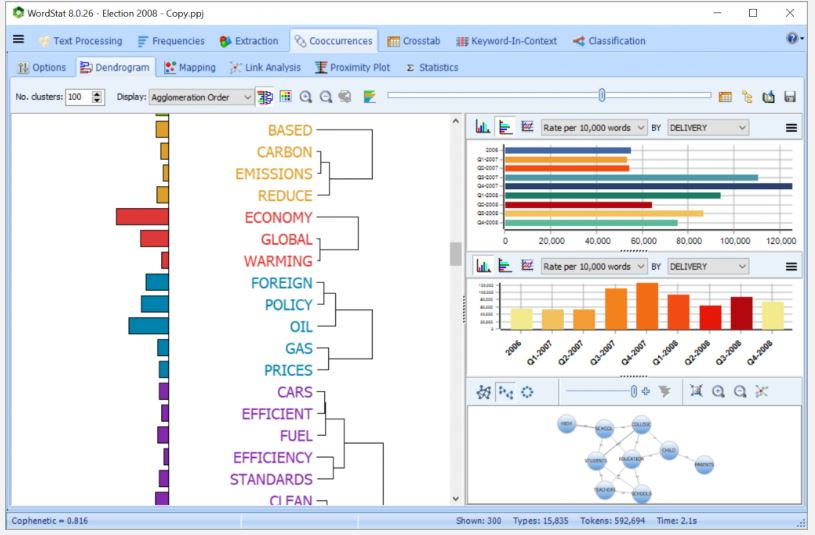Click the colored bars side chart icon
The image size is (815, 535).
369,97
